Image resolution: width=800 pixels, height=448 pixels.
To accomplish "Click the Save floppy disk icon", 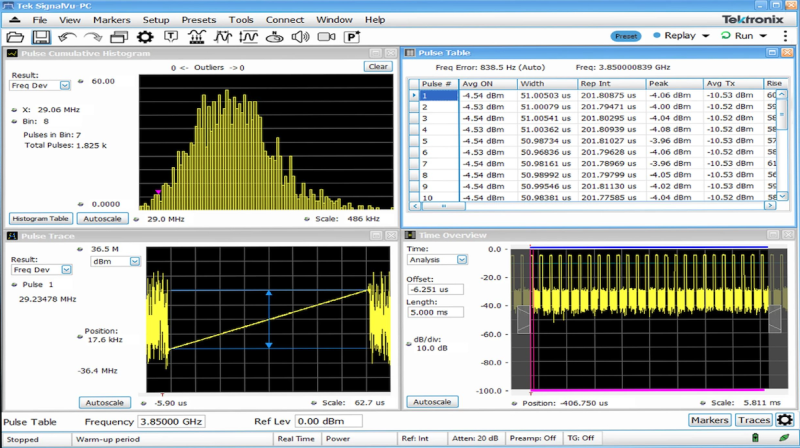I will pyautogui.click(x=42, y=37).
